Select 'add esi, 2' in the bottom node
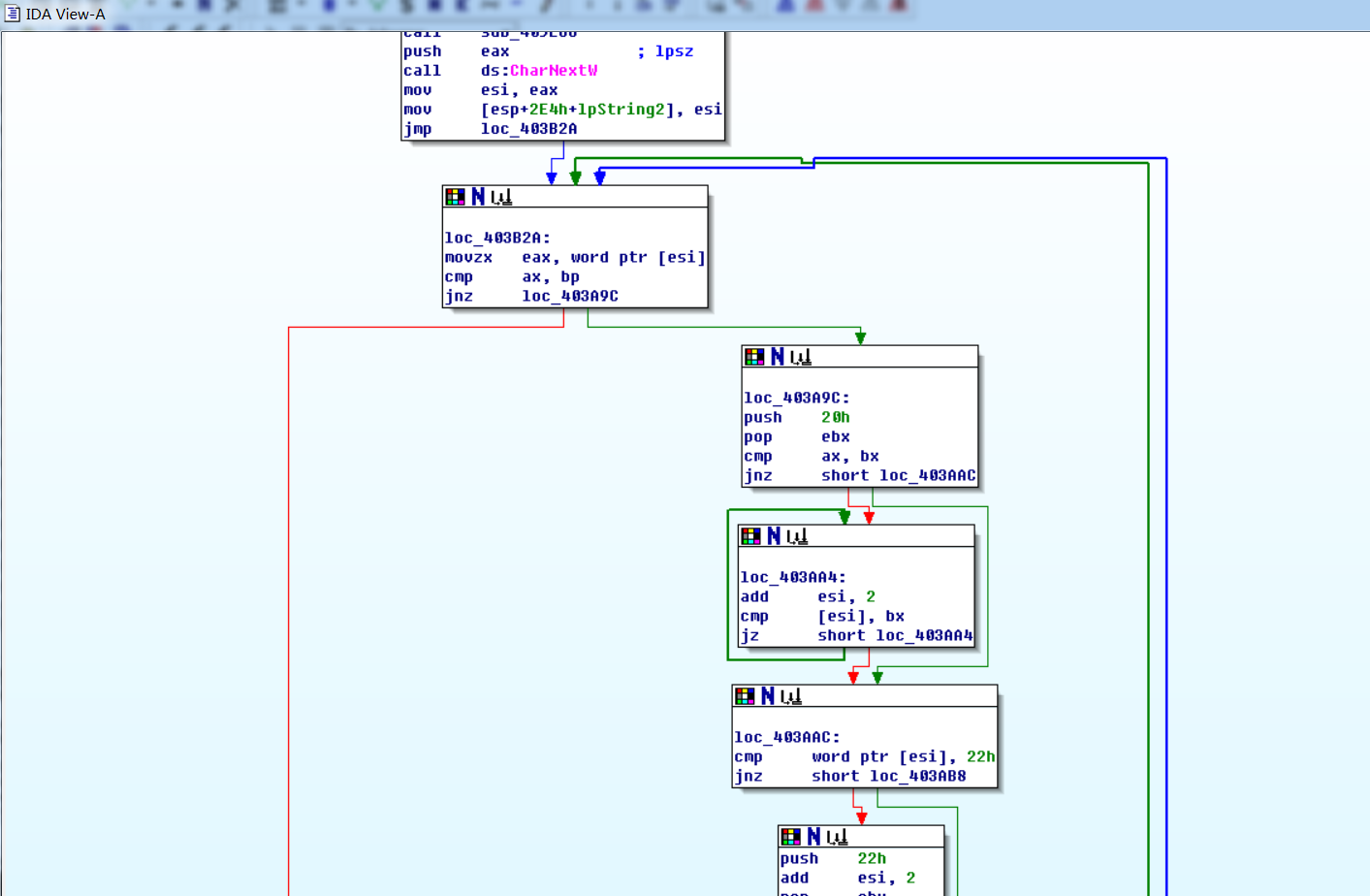This screenshot has width=1370, height=896. pos(847,878)
